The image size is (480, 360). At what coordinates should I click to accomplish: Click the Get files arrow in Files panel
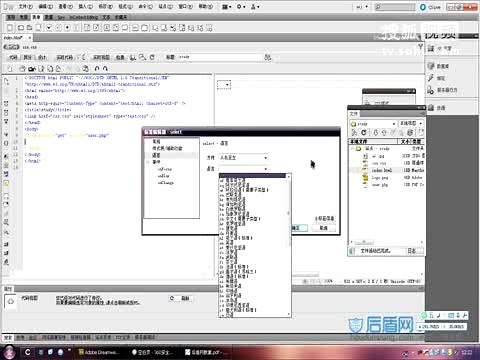coord(376,132)
